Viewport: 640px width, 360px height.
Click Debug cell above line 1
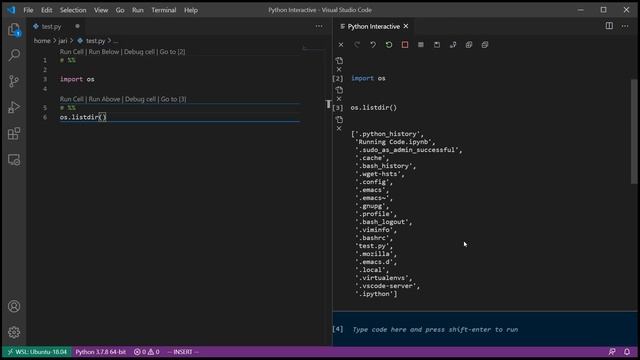(139, 52)
